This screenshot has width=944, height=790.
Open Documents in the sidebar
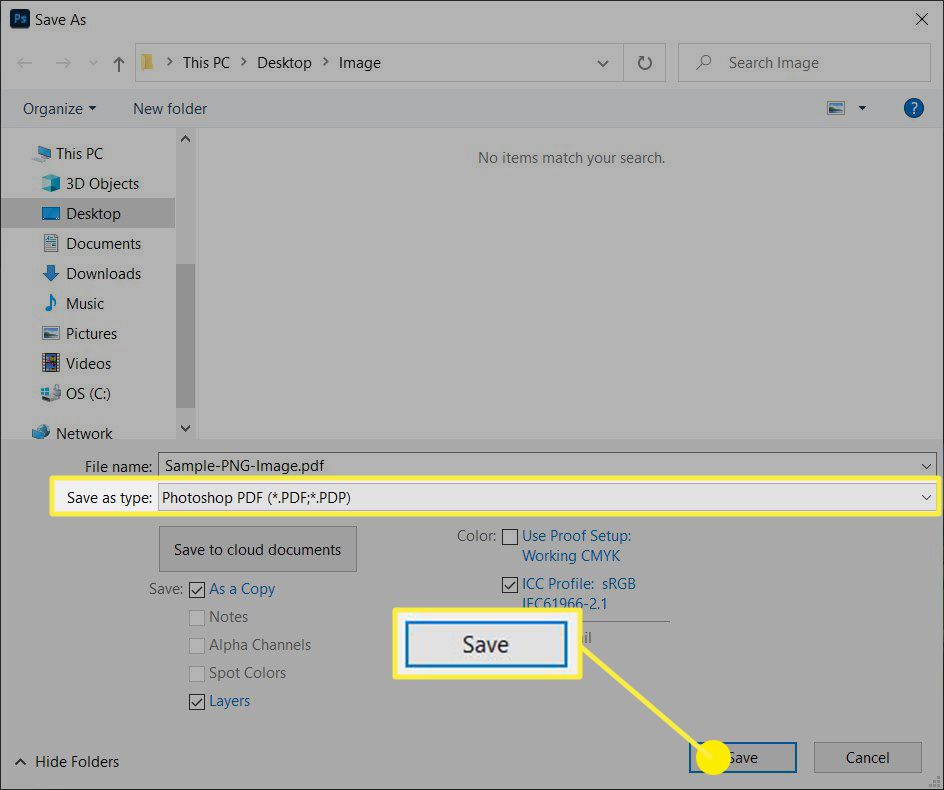click(x=103, y=244)
